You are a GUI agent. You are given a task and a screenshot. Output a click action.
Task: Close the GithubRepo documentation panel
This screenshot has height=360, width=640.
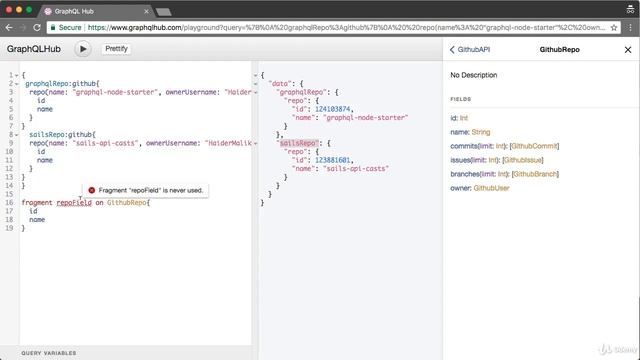coord(628,50)
